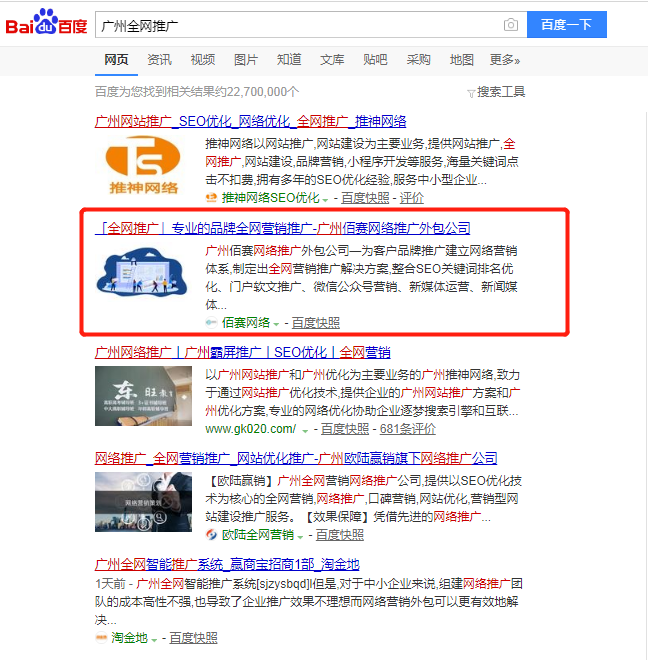Expand dropdown arrow after 淘金地

[154, 640]
